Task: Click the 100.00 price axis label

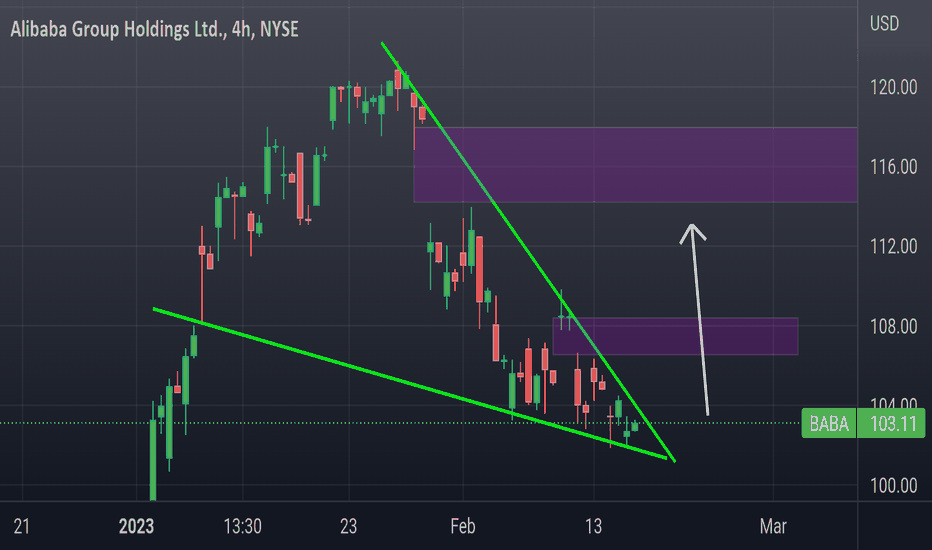Action: pyautogui.click(x=893, y=486)
